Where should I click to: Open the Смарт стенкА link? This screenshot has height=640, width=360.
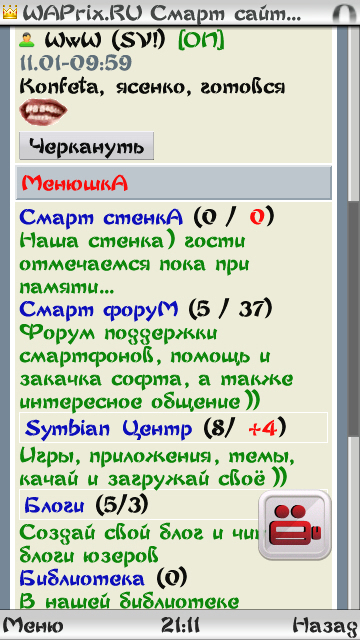coord(101,218)
